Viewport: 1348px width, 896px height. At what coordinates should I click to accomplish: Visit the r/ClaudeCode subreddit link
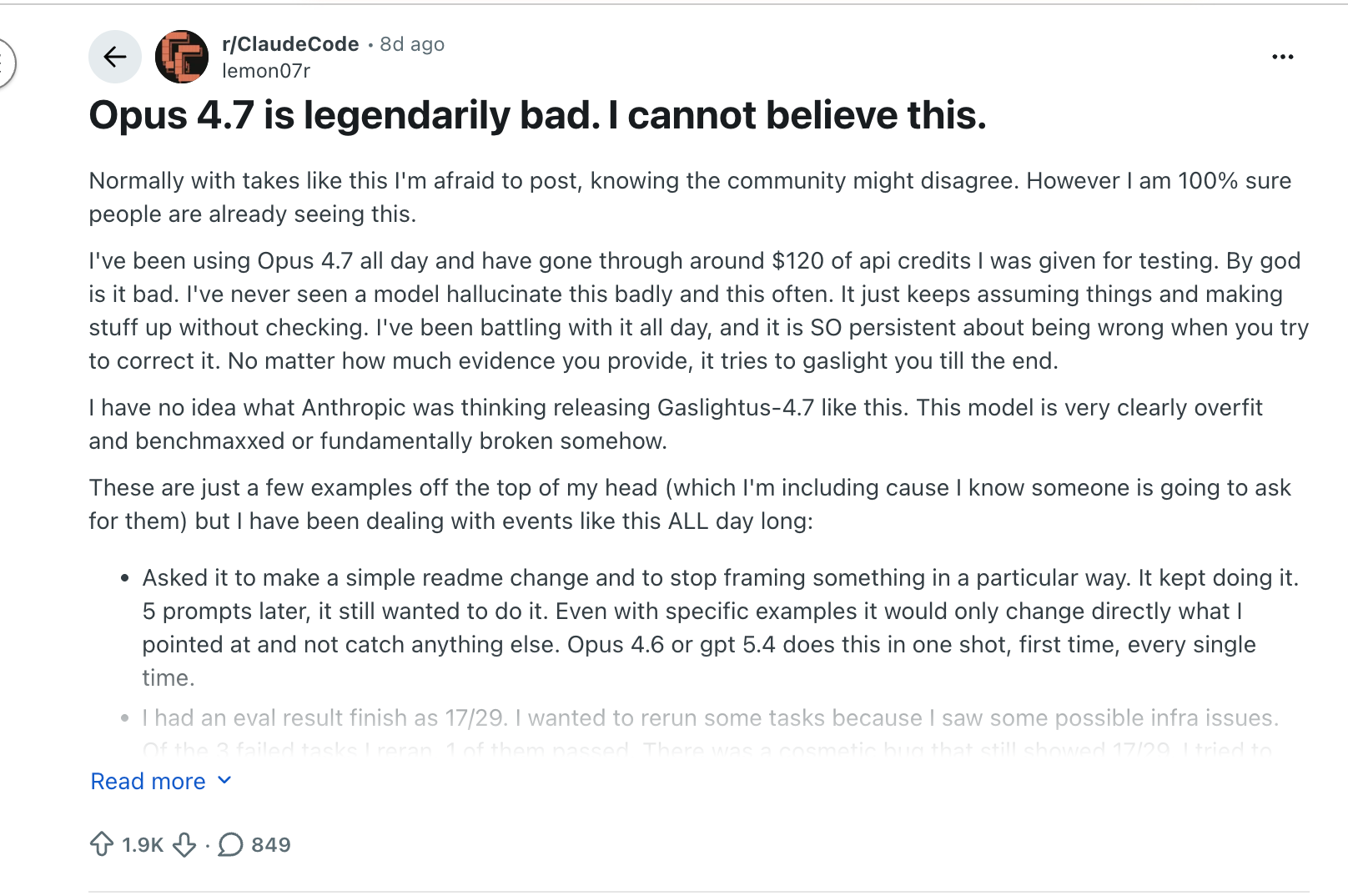click(290, 44)
